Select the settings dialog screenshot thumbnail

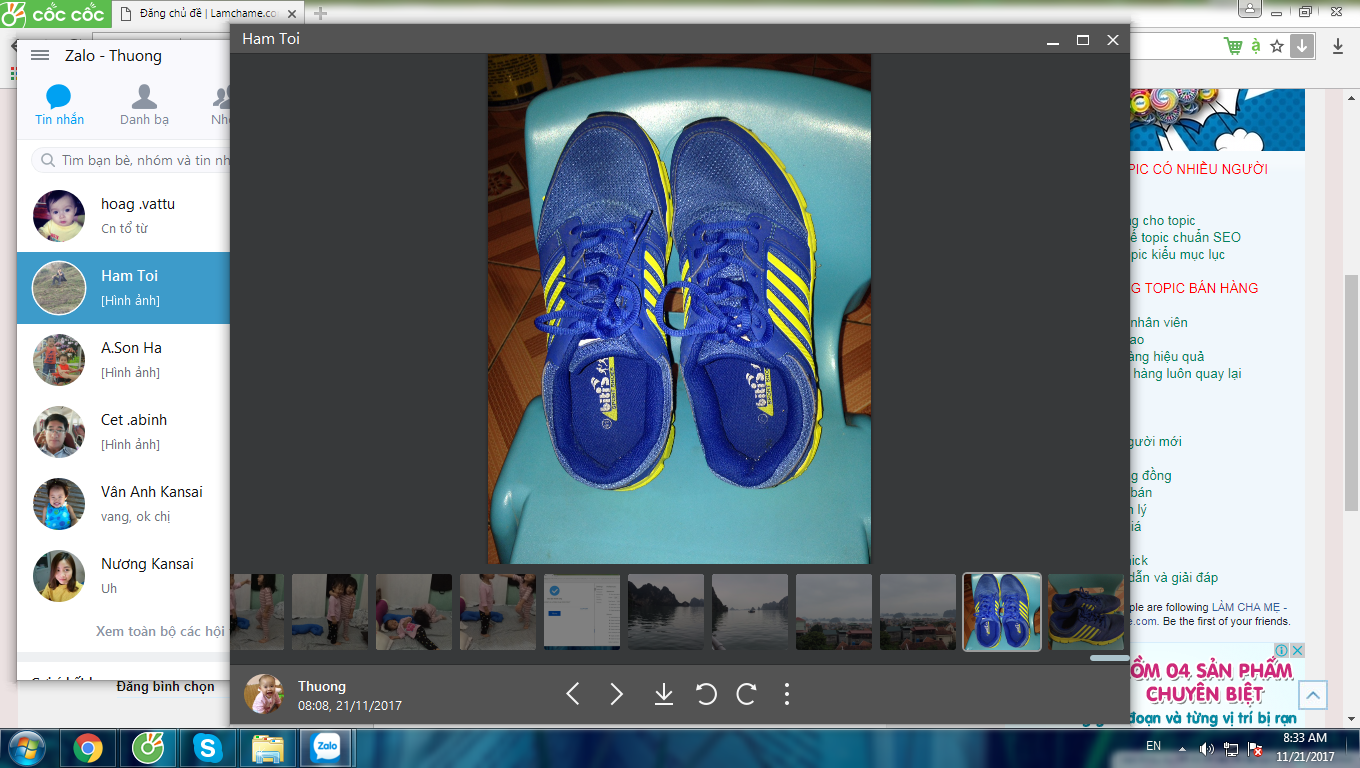582,612
